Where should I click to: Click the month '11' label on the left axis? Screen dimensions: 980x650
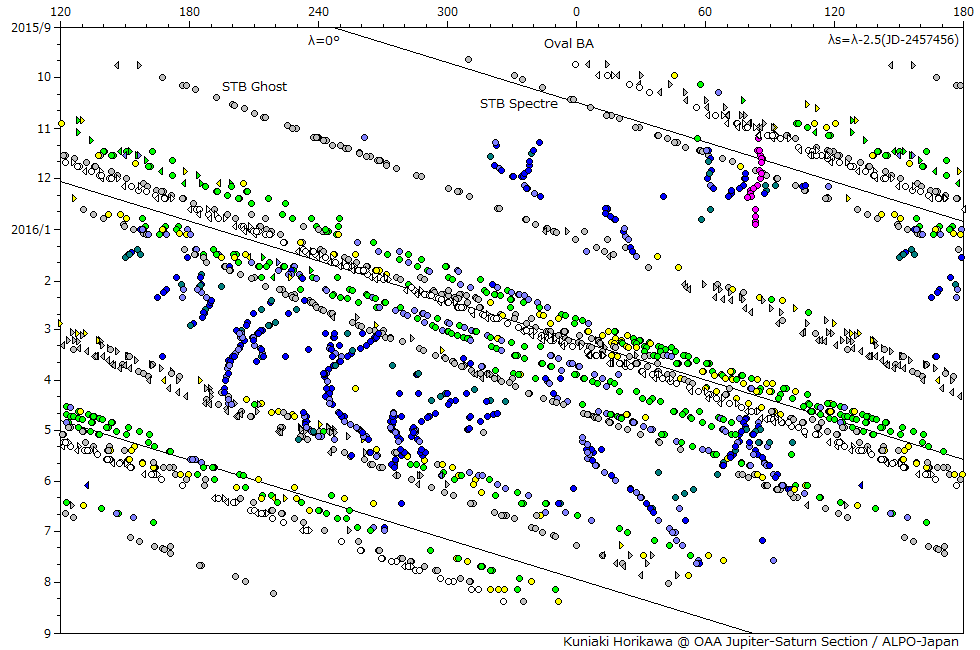coord(44,129)
